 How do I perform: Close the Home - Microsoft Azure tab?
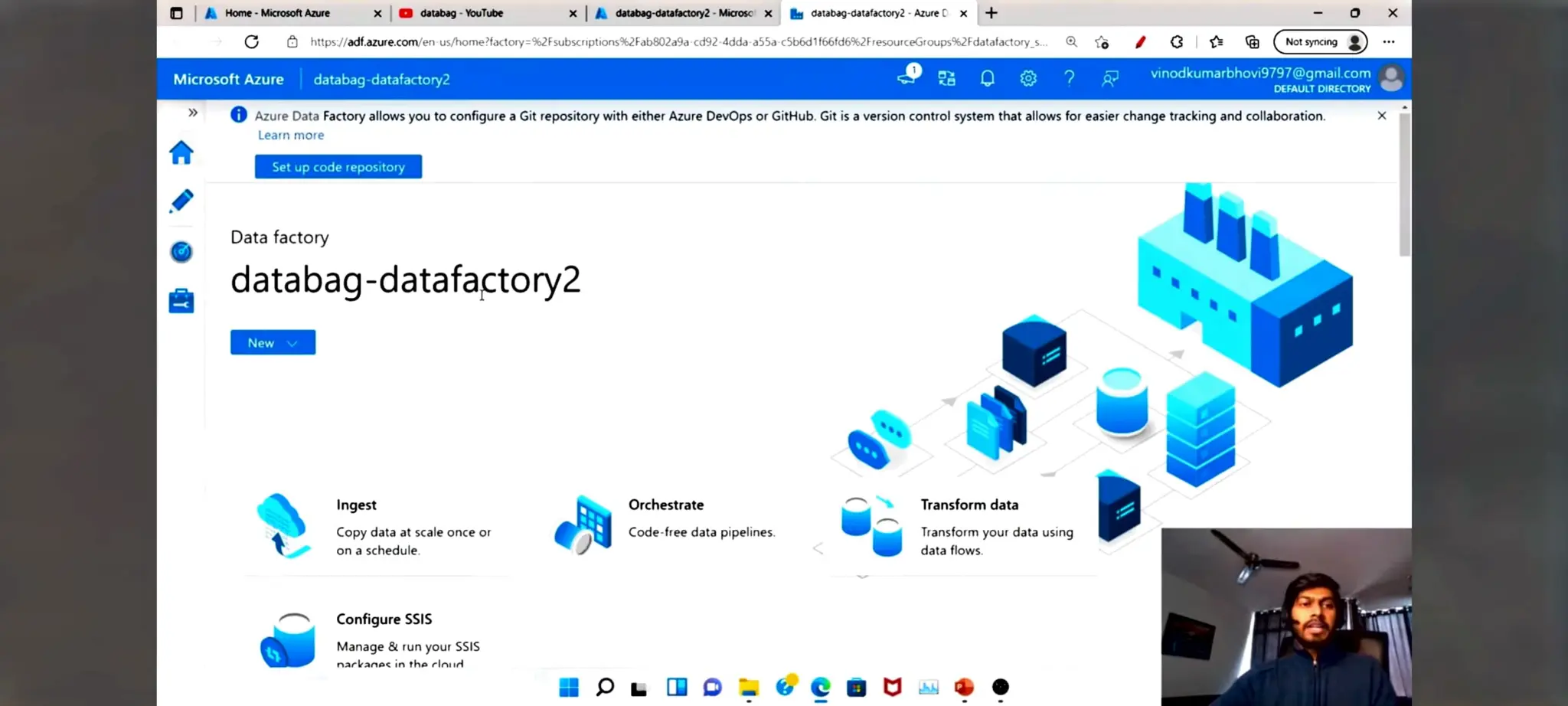377,13
